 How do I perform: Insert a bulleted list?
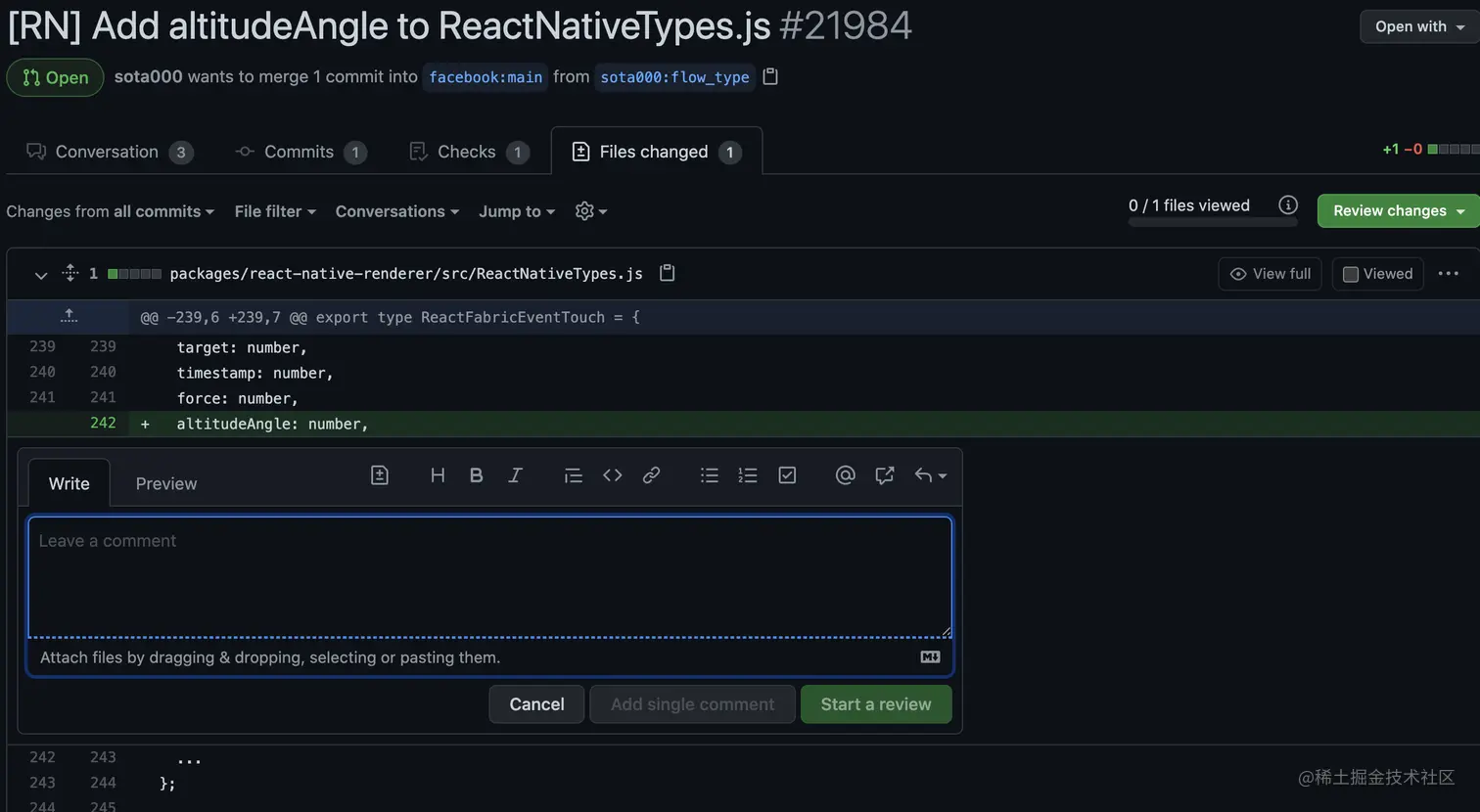pos(710,475)
